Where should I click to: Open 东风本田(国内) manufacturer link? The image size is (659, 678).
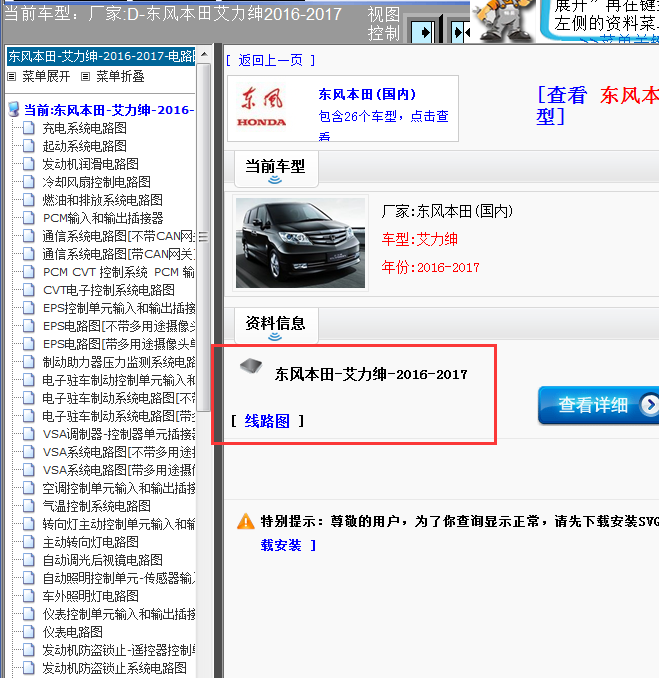point(367,94)
